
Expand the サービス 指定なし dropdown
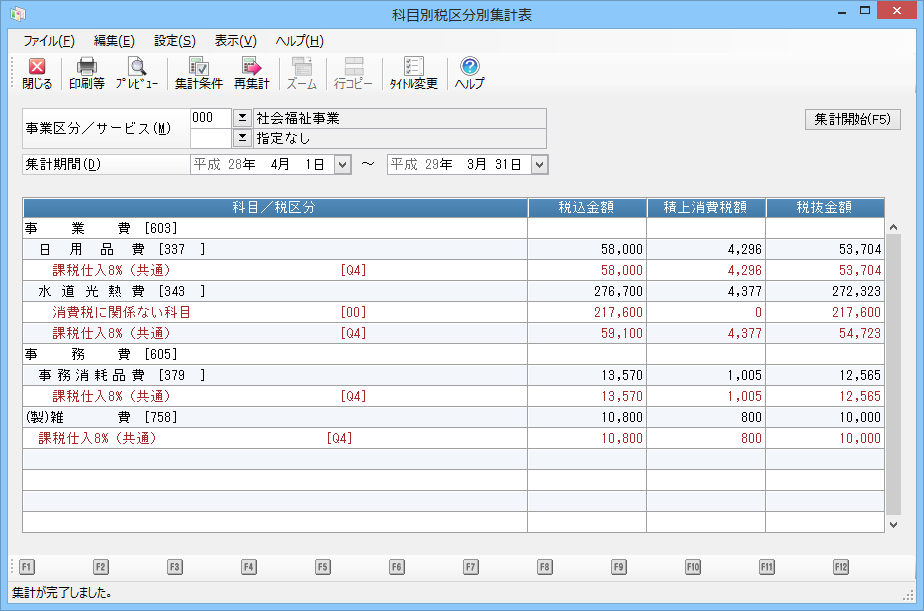[x=241, y=138]
